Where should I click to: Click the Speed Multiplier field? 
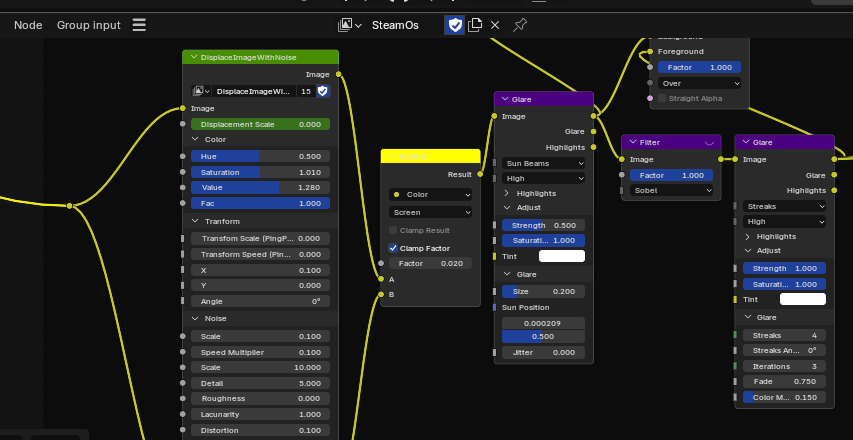(x=261, y=352)
